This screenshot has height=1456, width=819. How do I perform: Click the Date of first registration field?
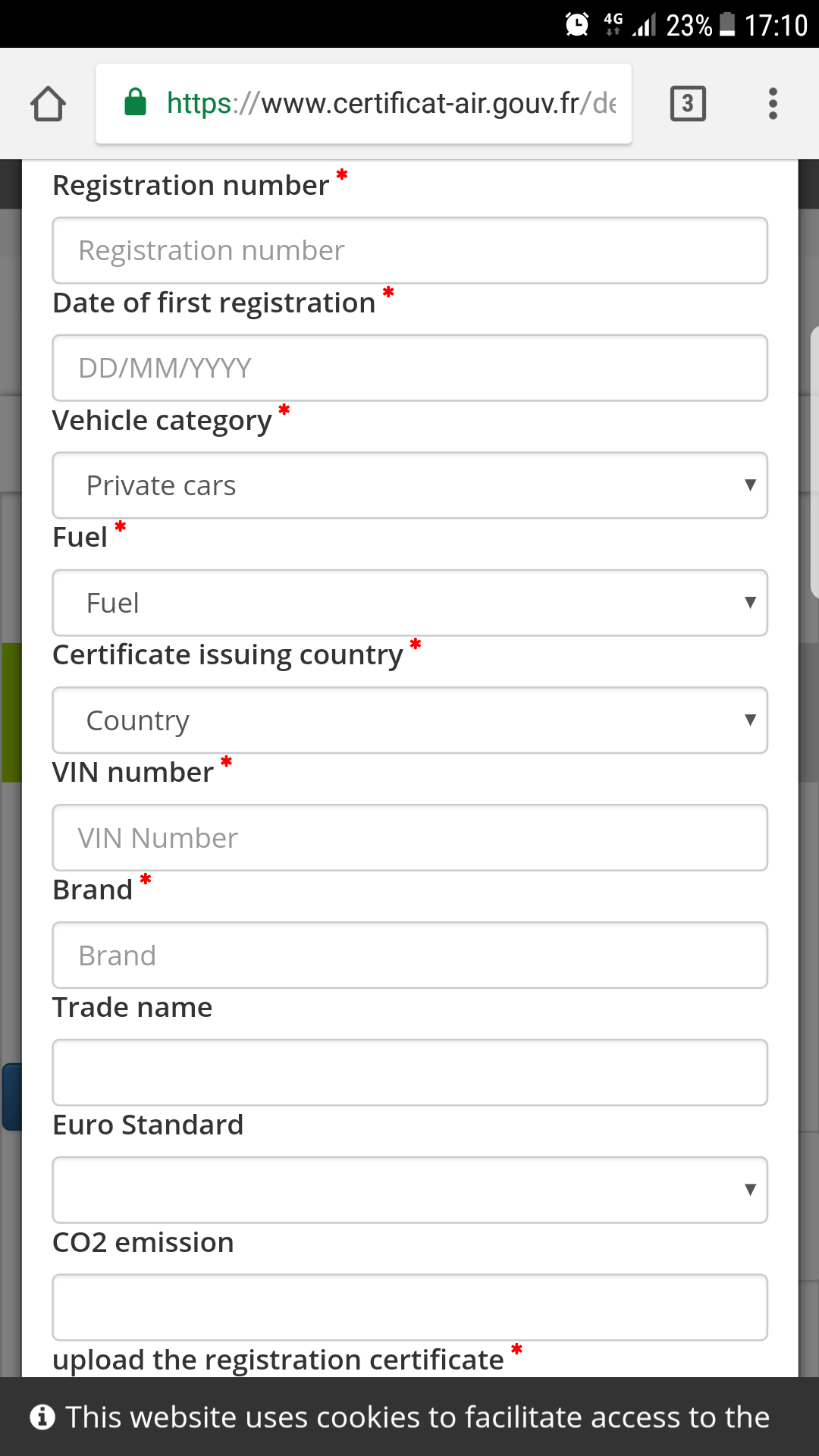click(409, 369)
